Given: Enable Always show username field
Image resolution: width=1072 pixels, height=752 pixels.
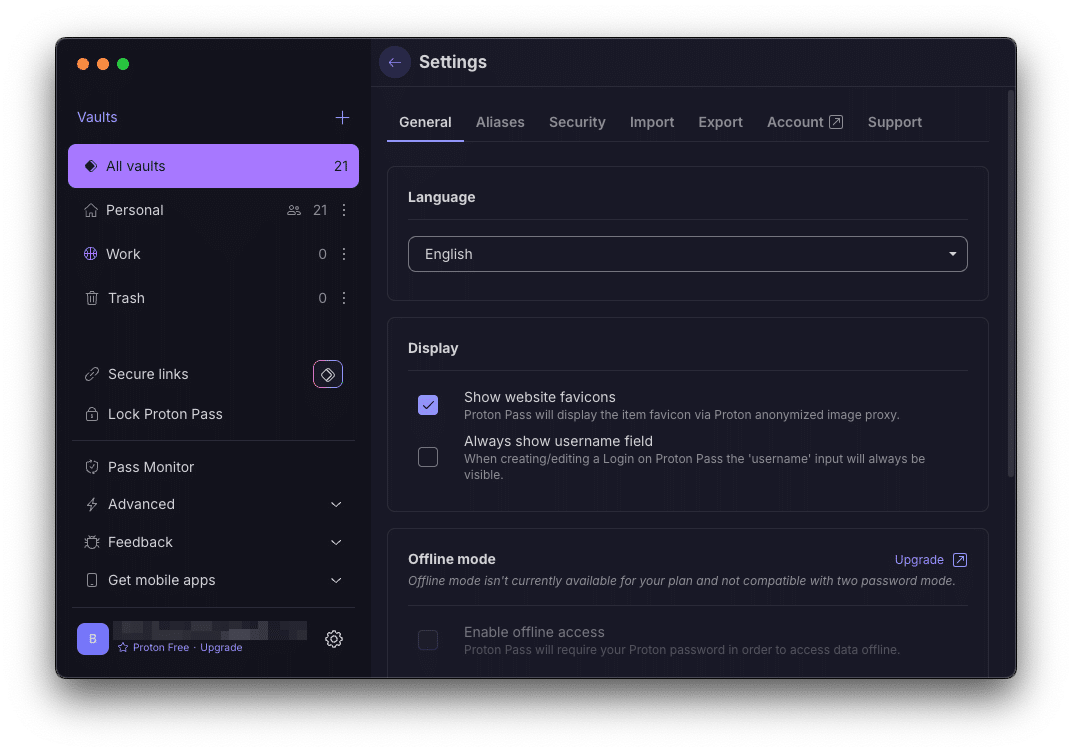Looking at the screenshot, I should (x=428, y=457).
